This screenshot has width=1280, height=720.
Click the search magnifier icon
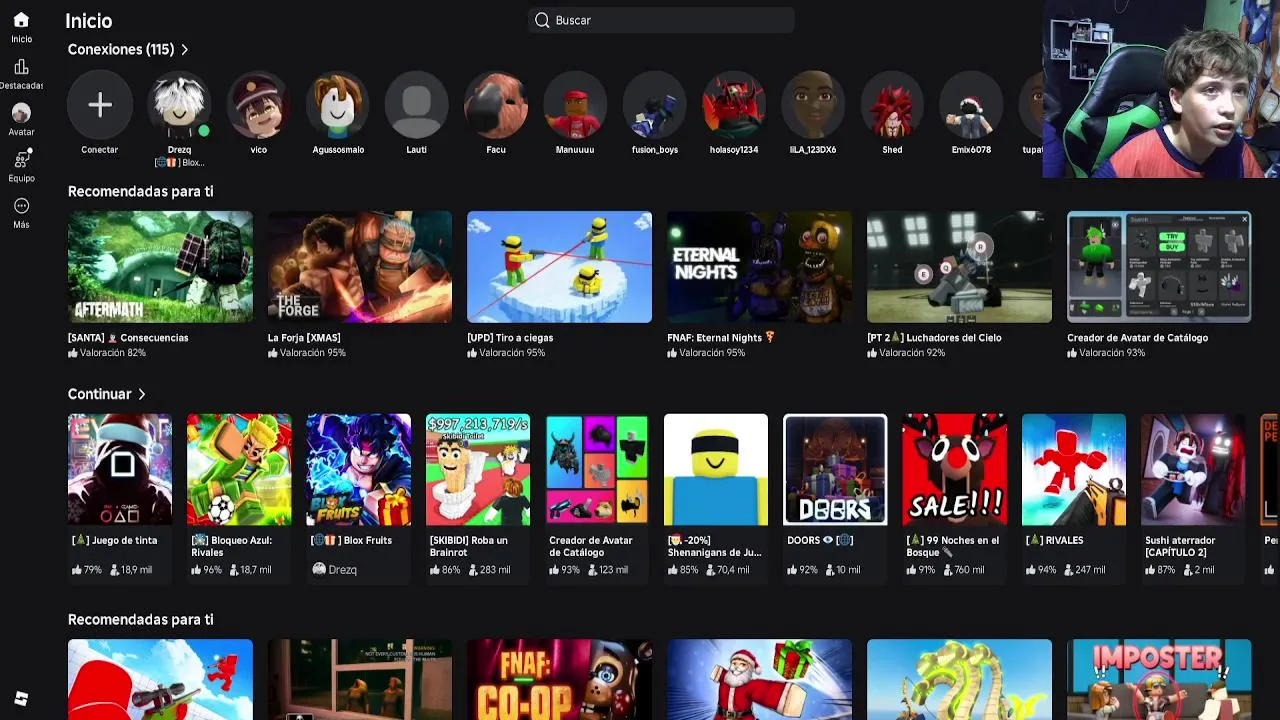(x=542, y=20)
